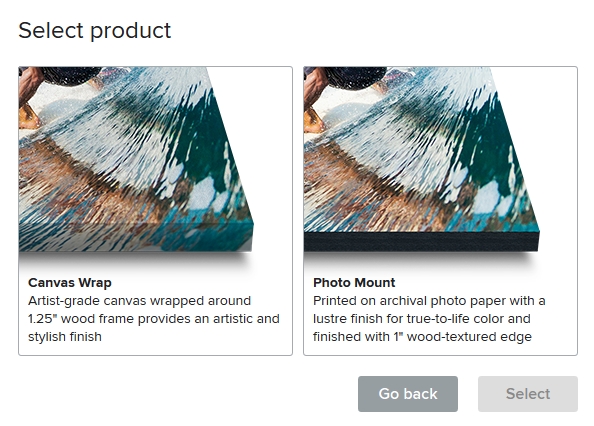Click the '1.25" wood frame' text line

(x=153, y=319)
